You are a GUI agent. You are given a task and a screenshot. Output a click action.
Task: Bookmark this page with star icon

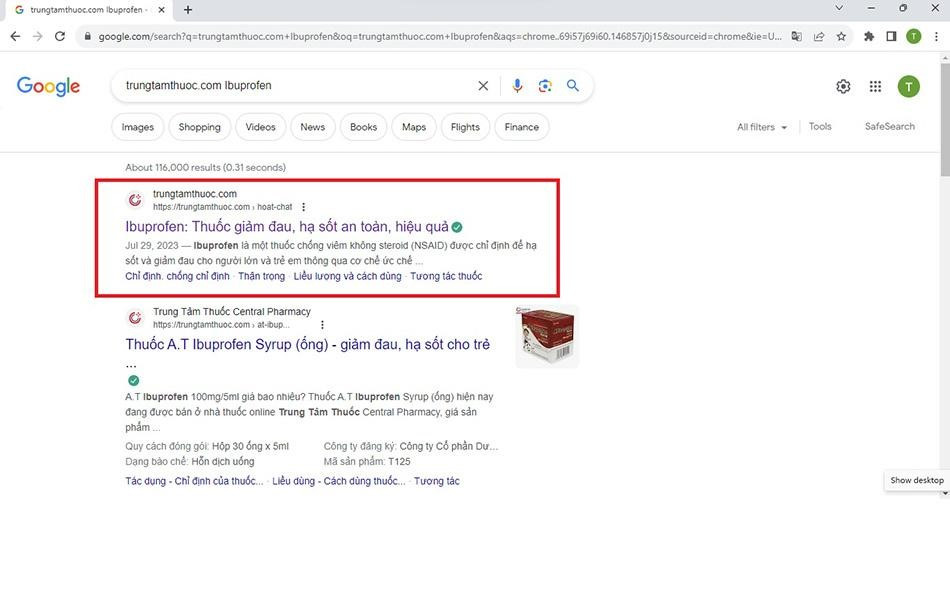point(841,36)
